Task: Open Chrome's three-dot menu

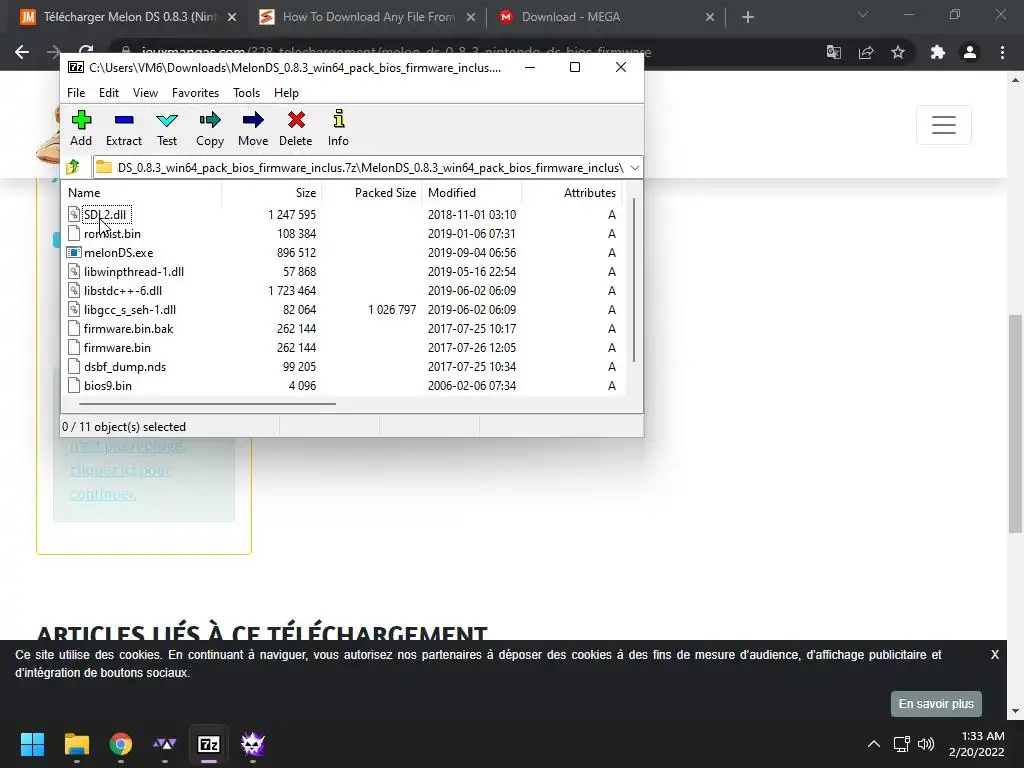Action: (1002, 52)
